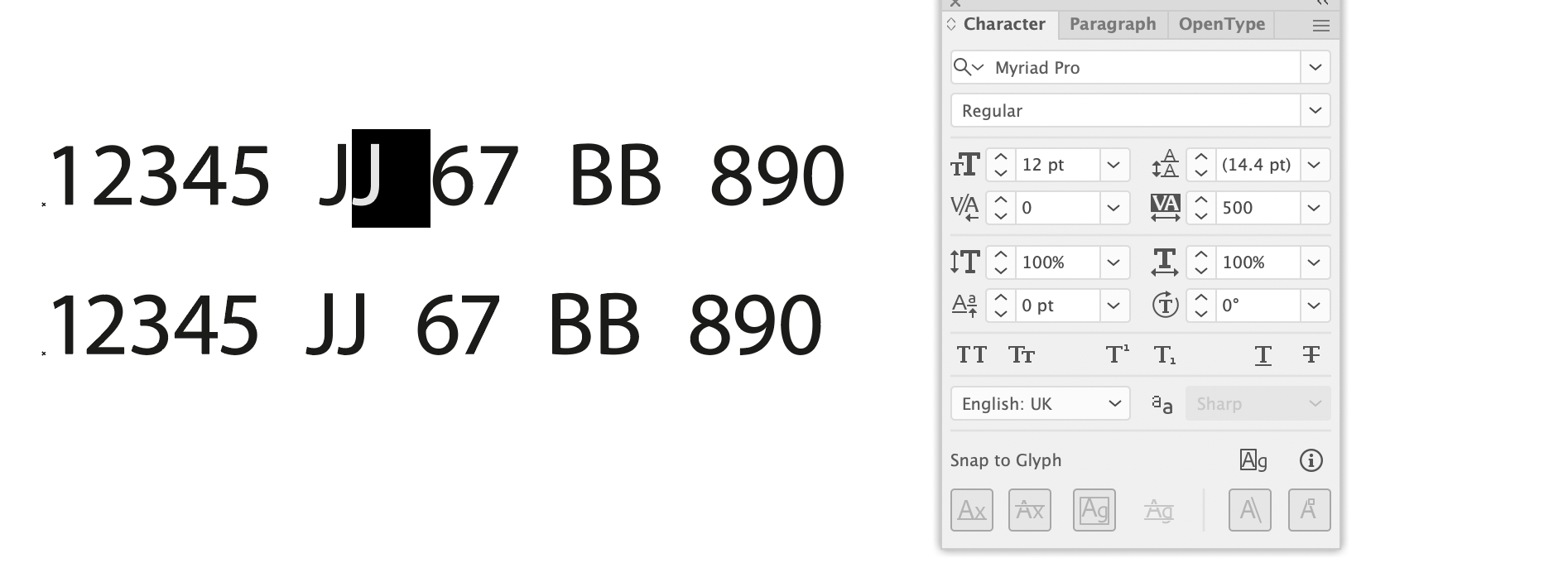Apply Small Caps formatting
1568x563 pixels.
point(1022,354)
